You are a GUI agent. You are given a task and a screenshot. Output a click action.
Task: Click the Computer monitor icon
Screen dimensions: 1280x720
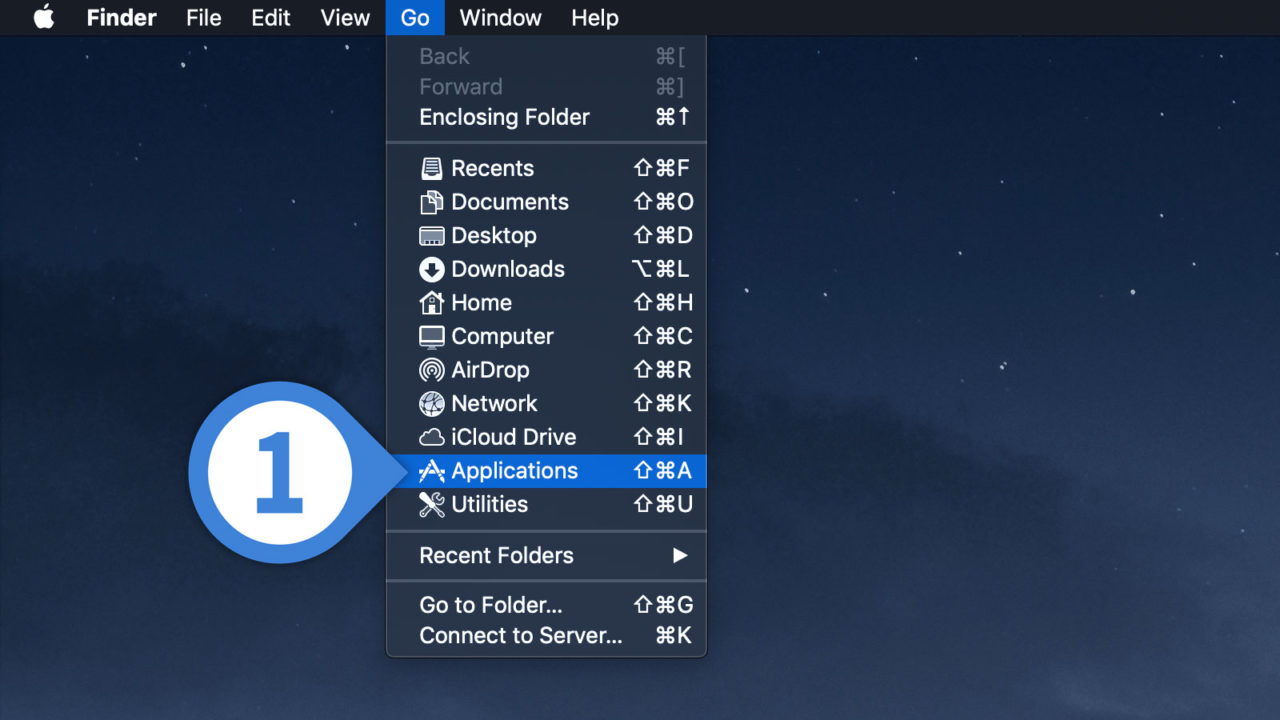point(431,337)
